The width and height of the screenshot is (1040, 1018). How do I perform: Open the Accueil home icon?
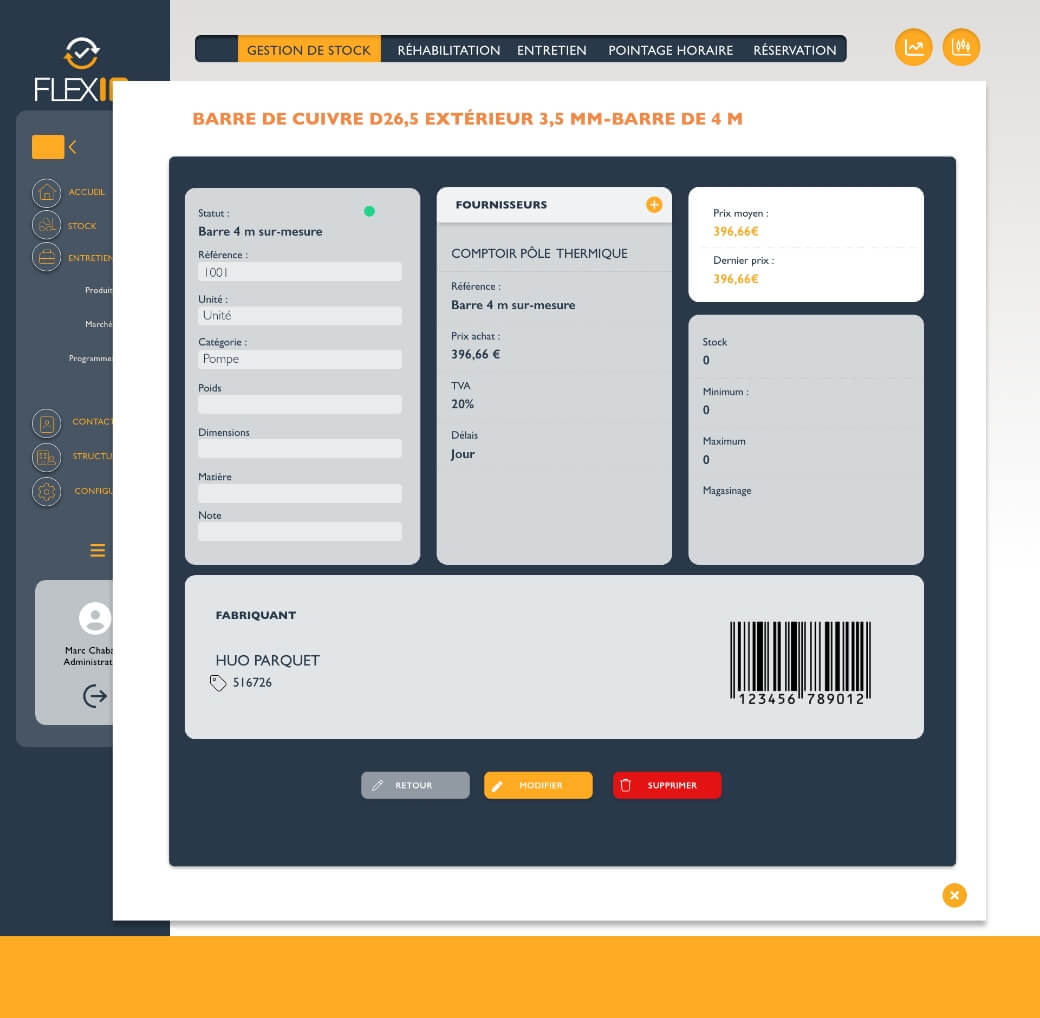46,192
